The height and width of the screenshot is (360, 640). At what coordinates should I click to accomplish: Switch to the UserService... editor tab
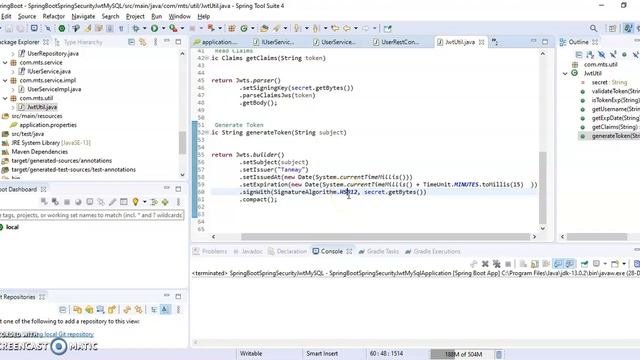pos(335,42)
